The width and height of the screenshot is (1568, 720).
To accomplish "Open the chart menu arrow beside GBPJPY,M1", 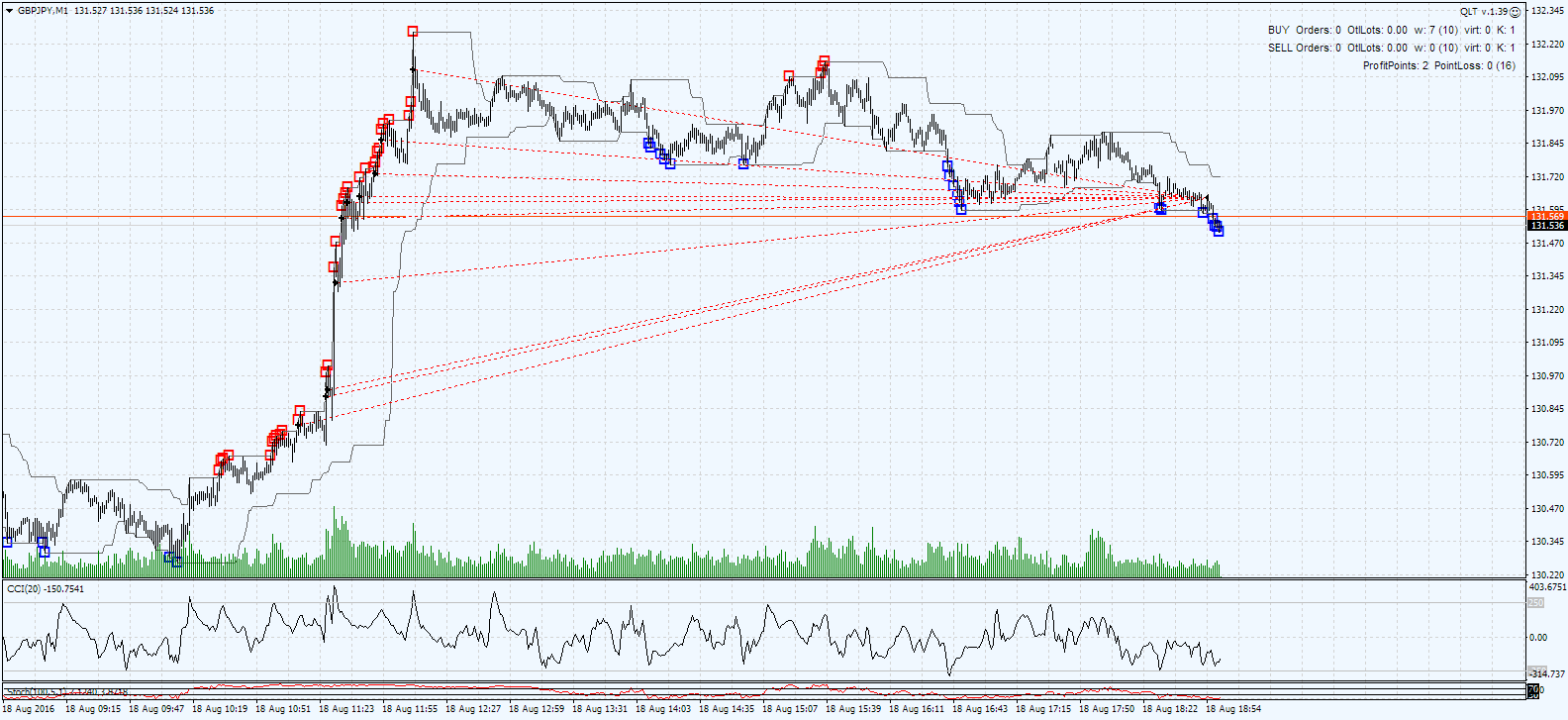I will click(x=9, y=11).
